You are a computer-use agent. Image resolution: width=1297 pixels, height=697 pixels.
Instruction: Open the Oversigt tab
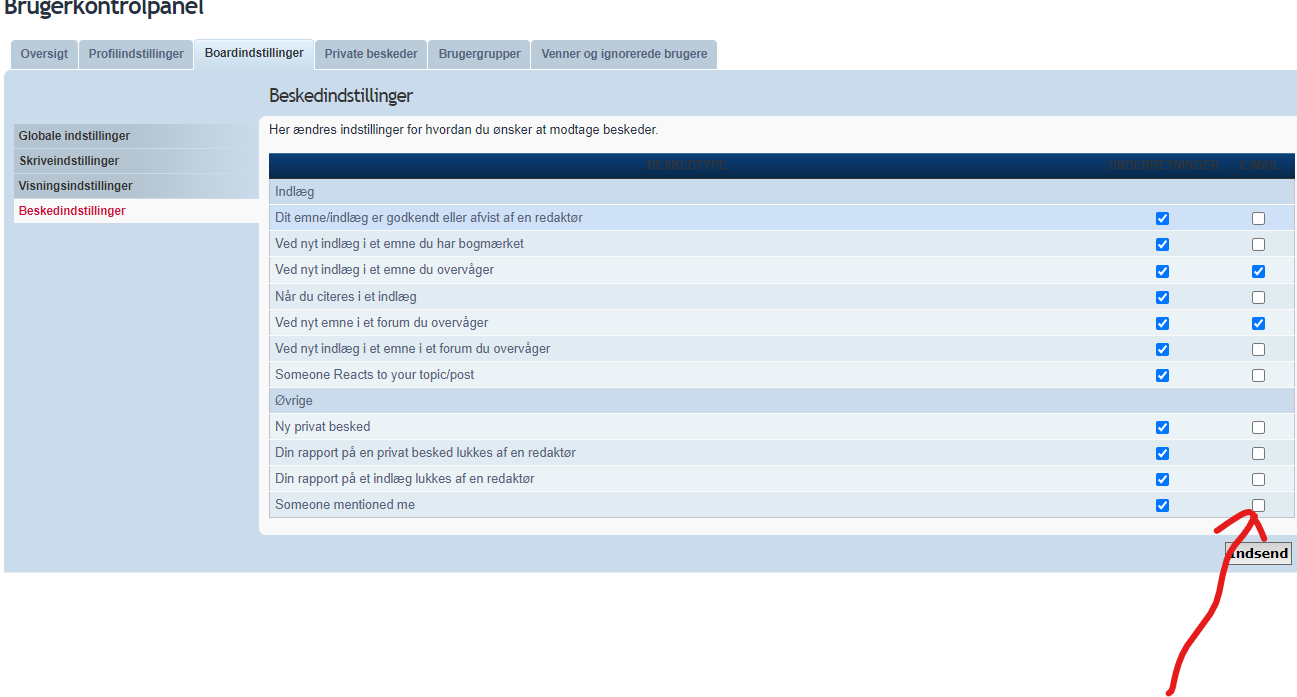(x=44, y=54)
